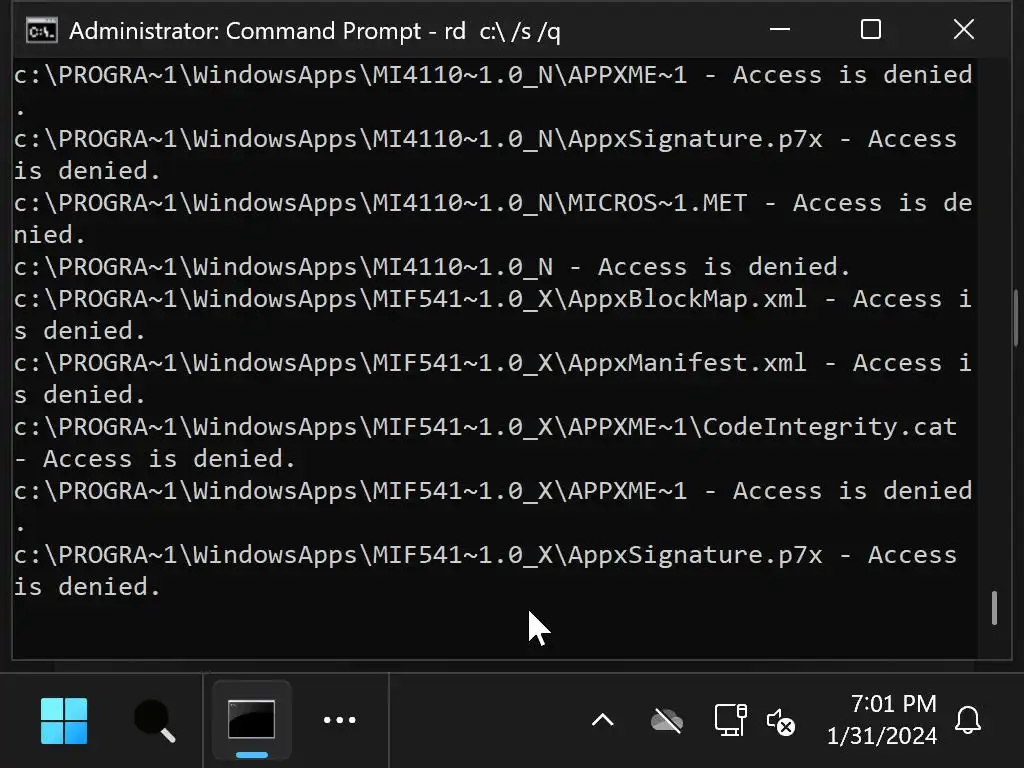Close the Command Prompt window
The height and width of the screenshot is (768, 1024).
[x=963, y=30]
